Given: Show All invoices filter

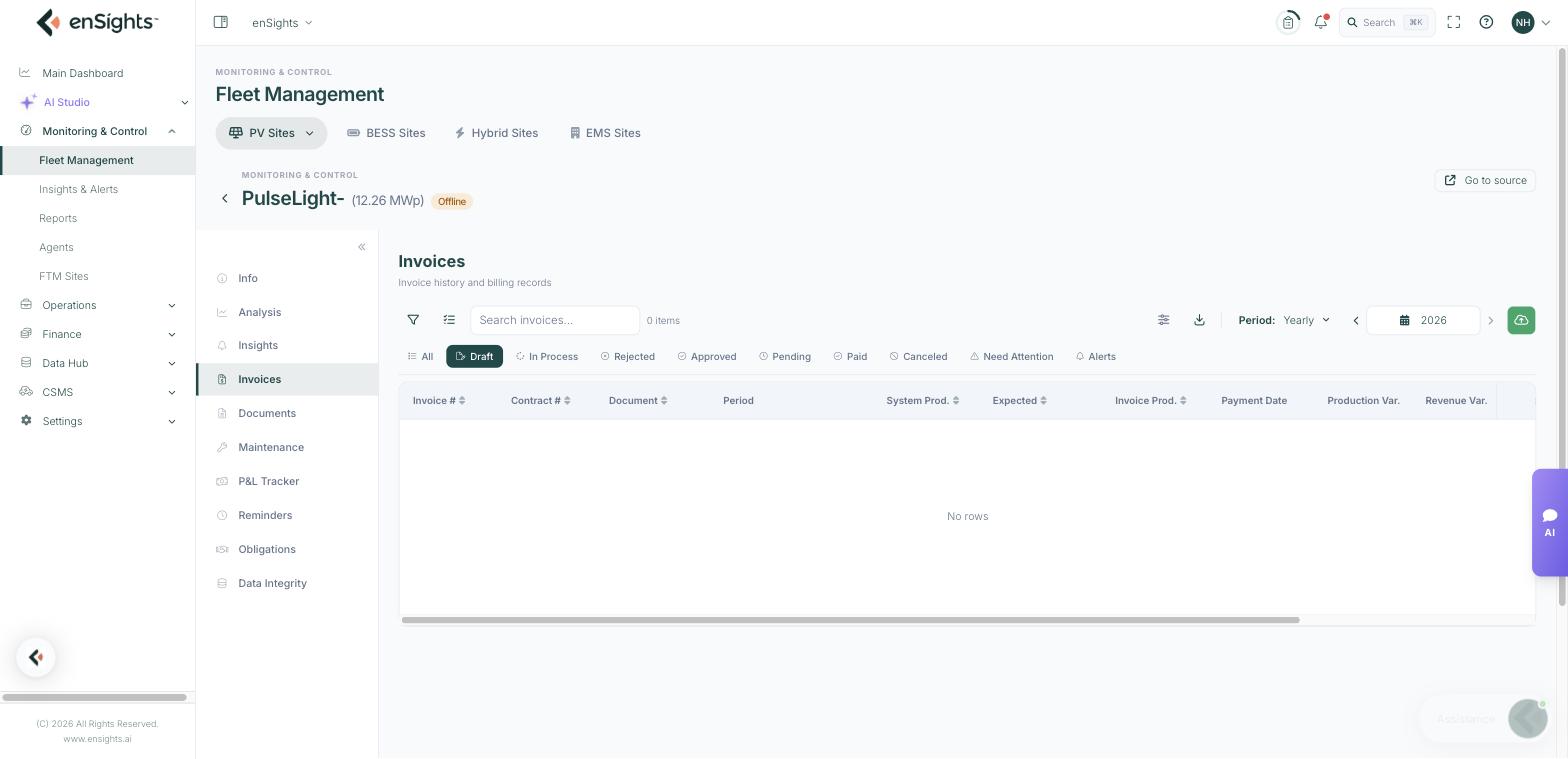Looking at the screenshot, I should coord(421,356).
